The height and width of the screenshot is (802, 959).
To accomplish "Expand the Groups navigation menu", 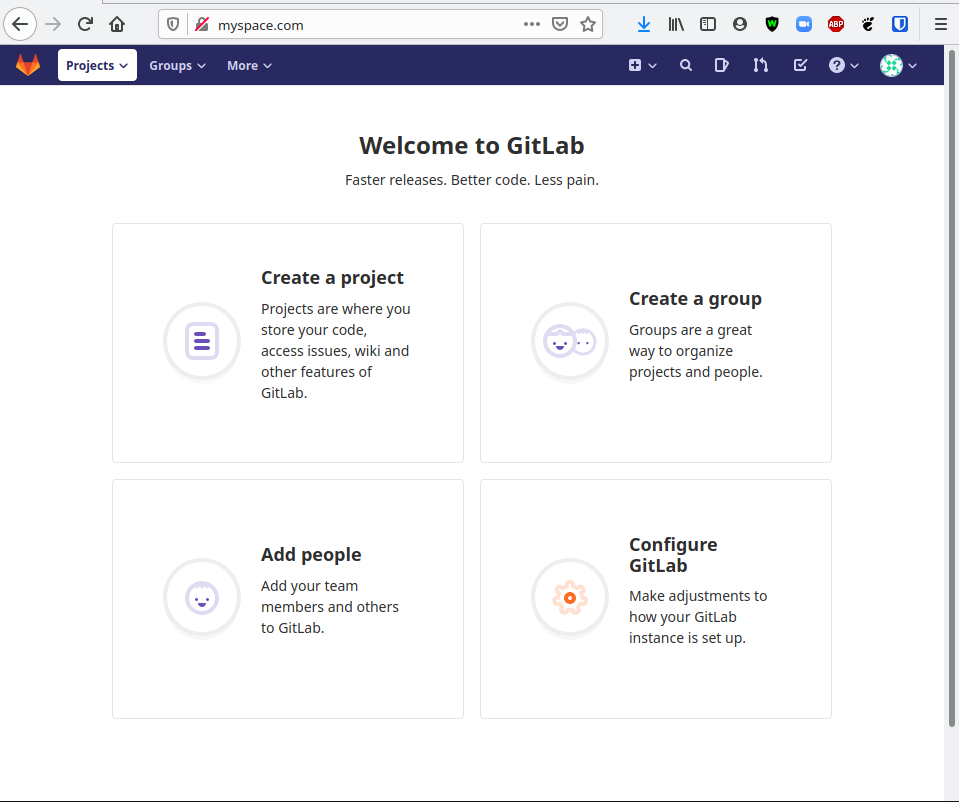I will tap(177, 65).
